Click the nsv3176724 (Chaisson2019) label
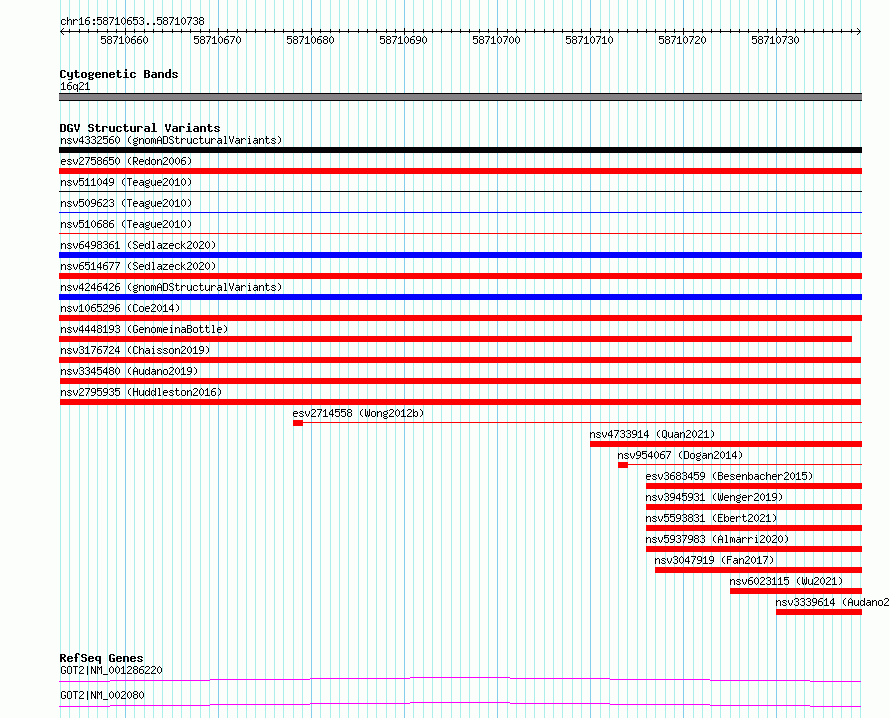Image resolution: width=890 pixels, height=718 pixels. coord(135,350)
